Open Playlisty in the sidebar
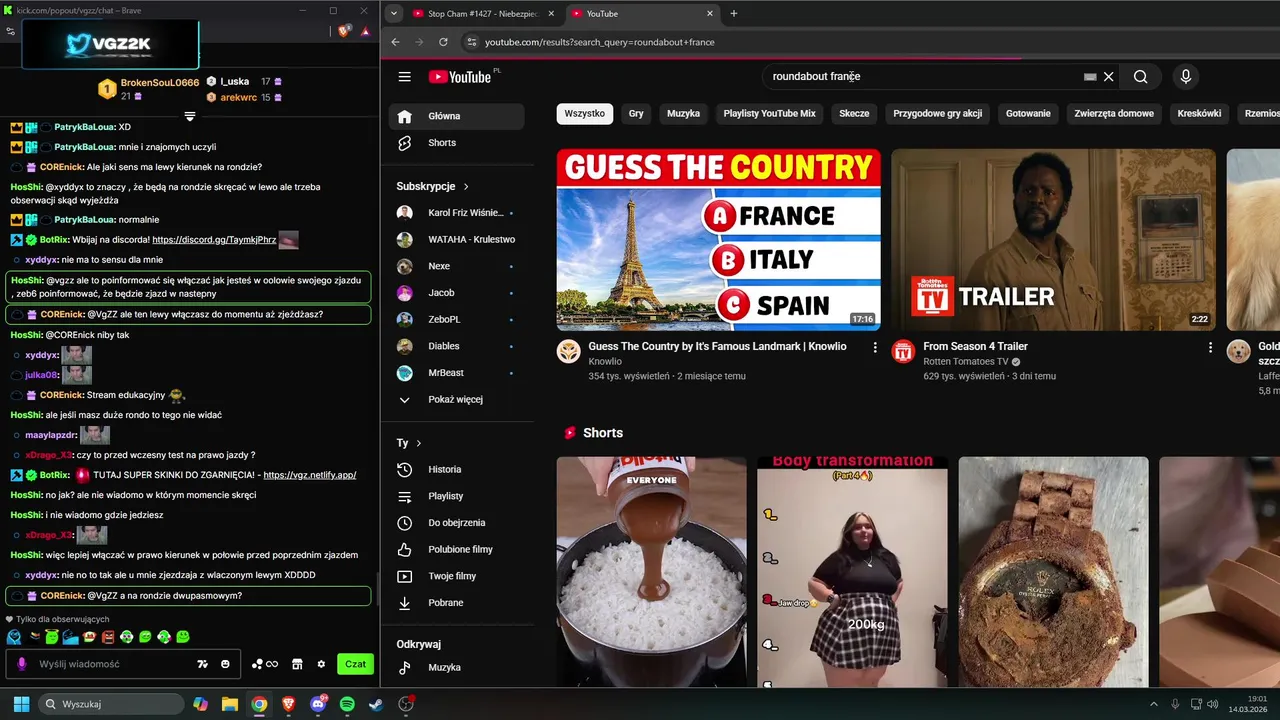This screenshot has height=720, width=1280. tap(456, 496)
